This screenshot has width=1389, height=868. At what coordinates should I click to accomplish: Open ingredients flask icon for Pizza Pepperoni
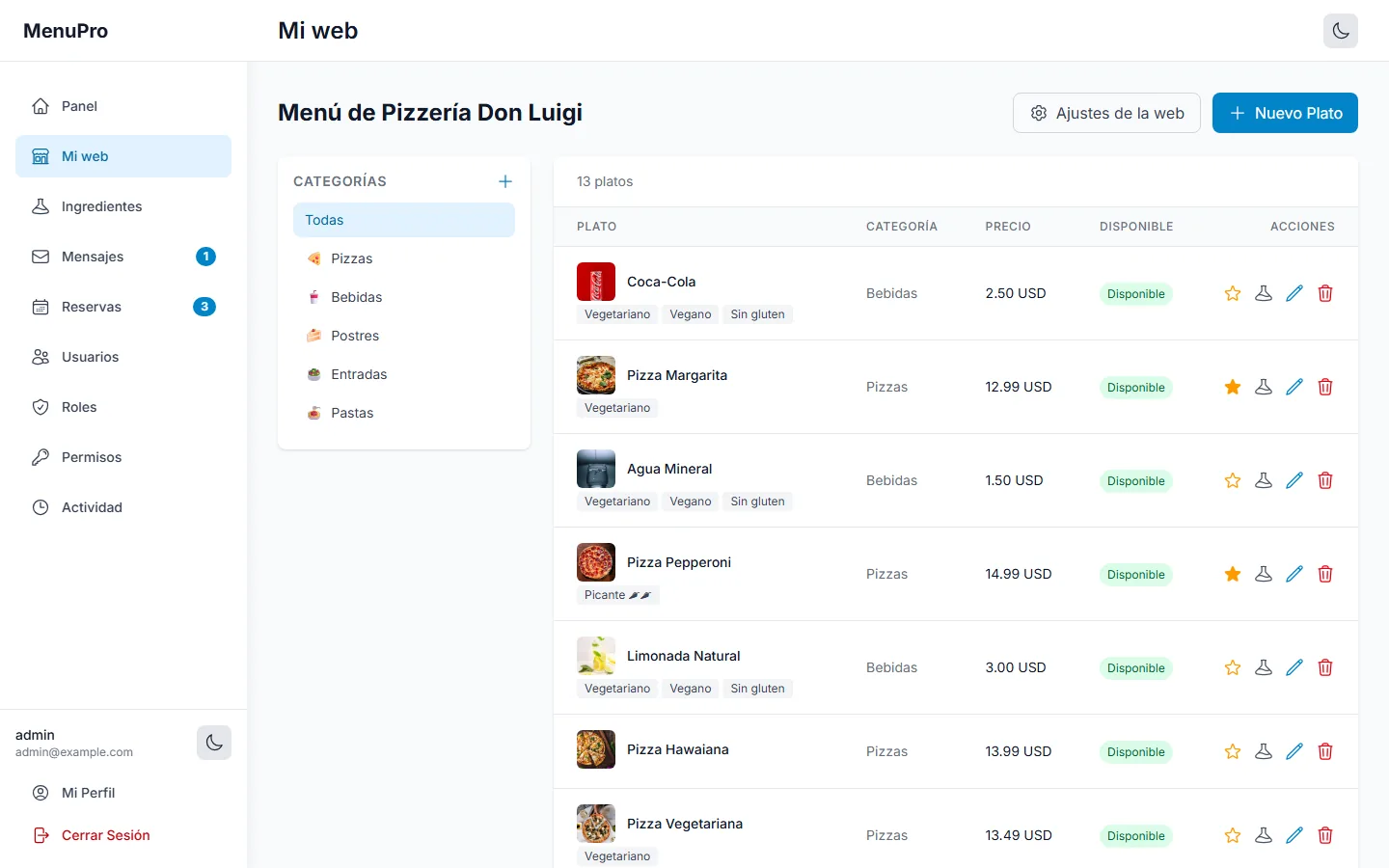[1264, 574]
